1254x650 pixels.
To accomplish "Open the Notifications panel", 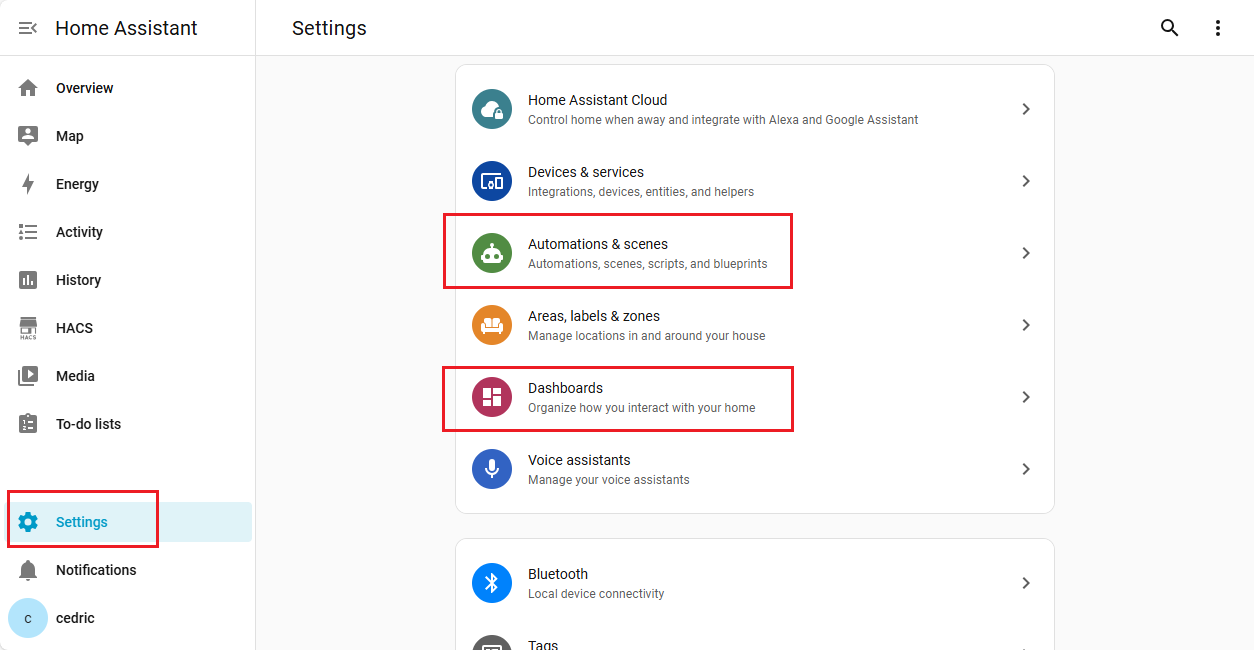I will point(95,570).
